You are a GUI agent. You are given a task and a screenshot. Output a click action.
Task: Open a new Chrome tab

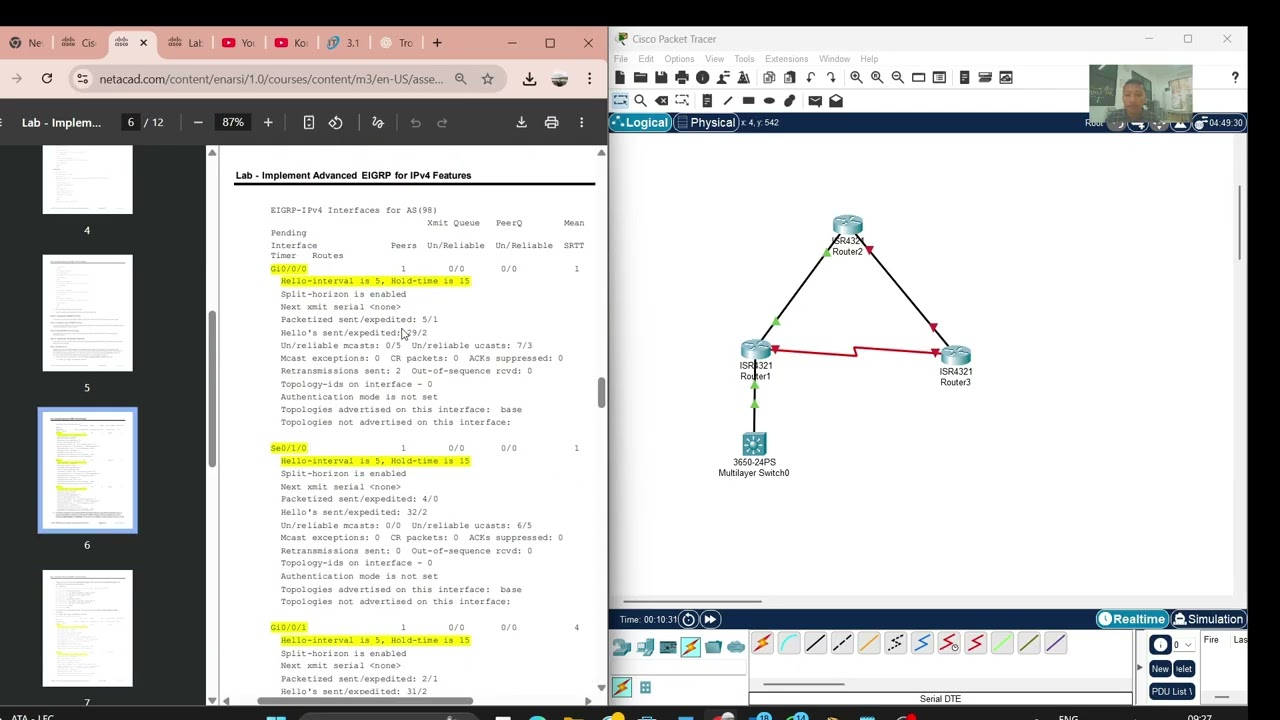(x=437, y=43)
